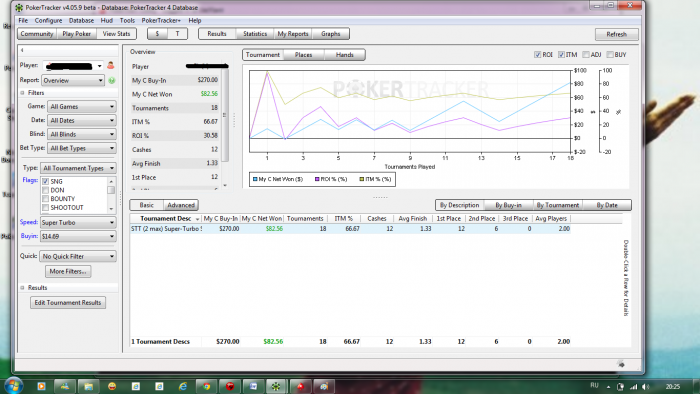700x394 pixels.
Task: Click the More Filters button
Action: (x=68, y=271)
